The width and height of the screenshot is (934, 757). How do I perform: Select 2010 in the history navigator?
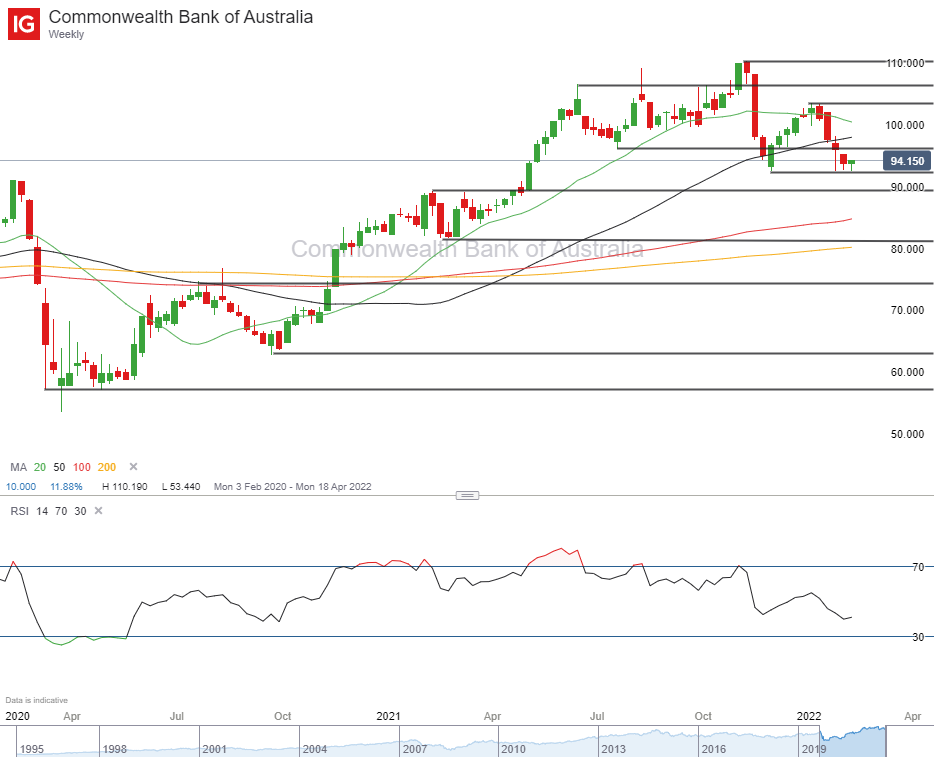point(513,749)
